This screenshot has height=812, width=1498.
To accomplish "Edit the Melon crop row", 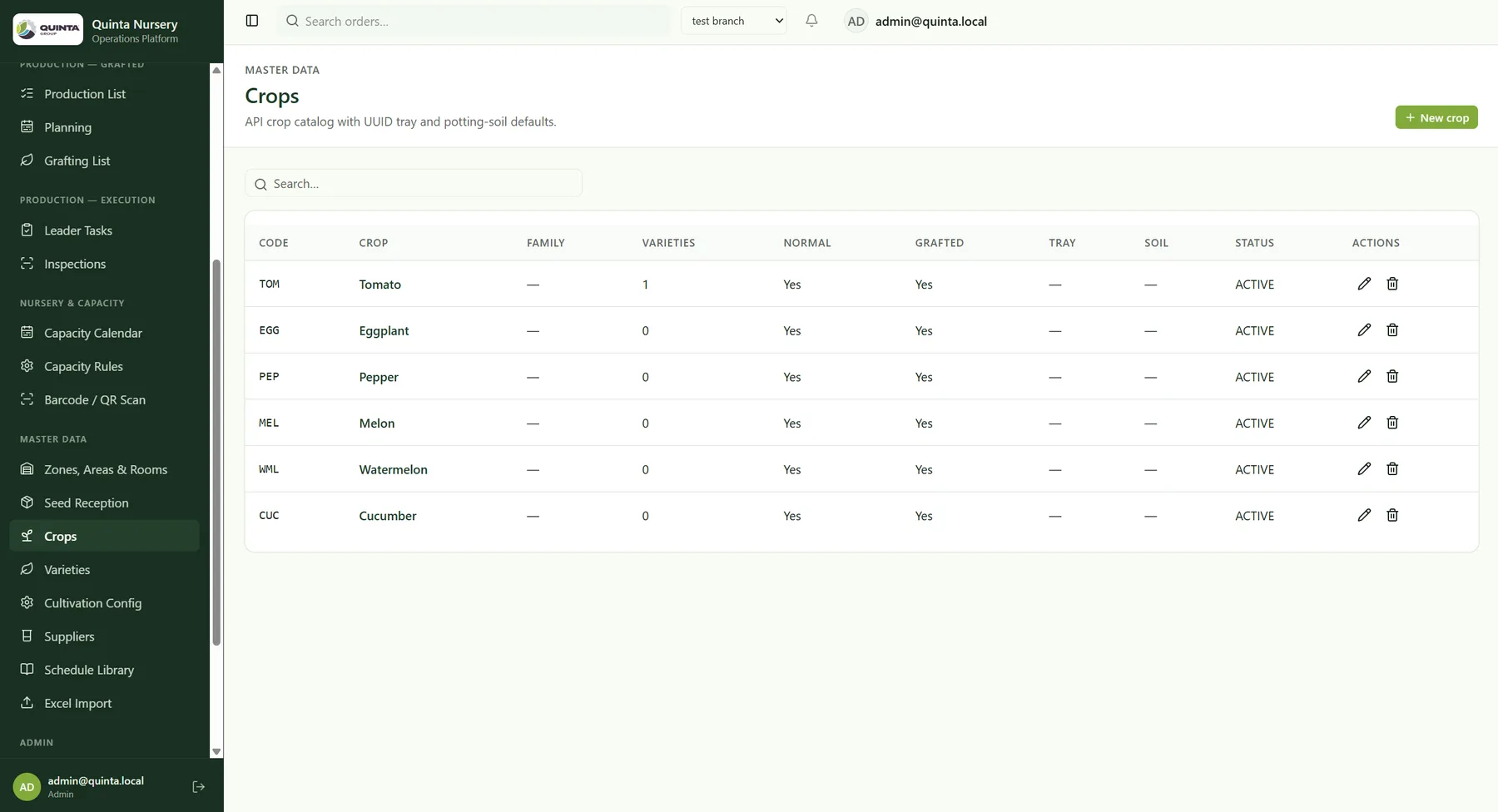I will (1364, 423).
